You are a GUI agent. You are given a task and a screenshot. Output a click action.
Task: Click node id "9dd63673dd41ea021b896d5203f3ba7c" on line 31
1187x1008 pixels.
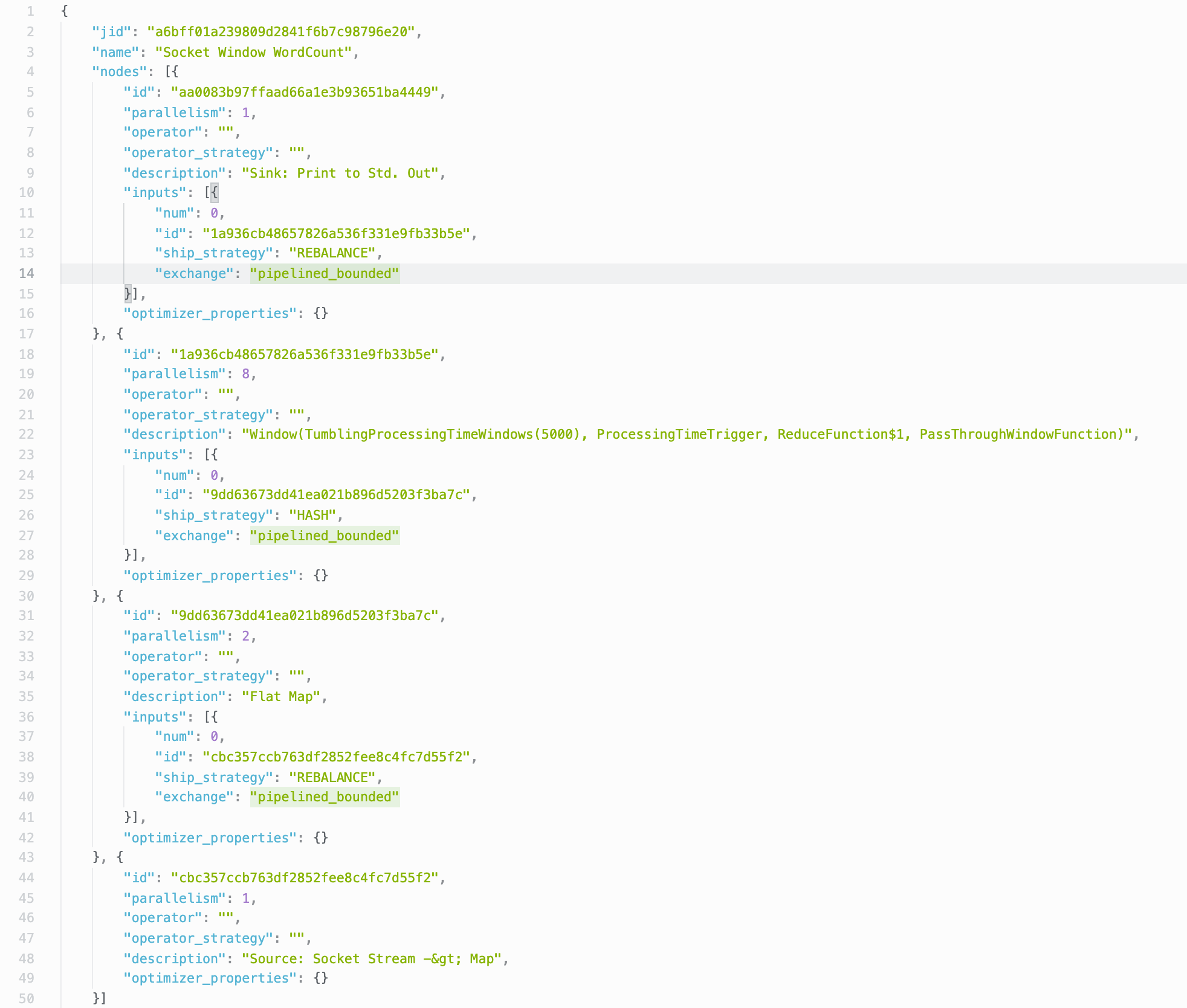point(305,616)
